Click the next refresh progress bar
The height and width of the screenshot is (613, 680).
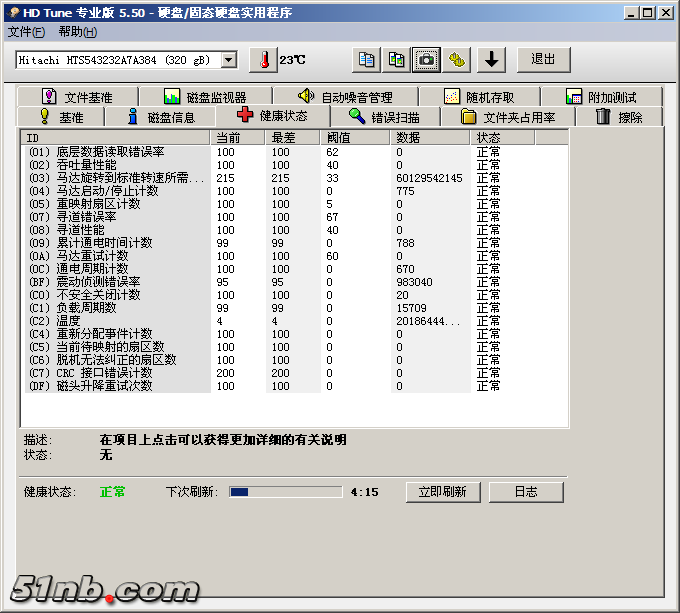(x=285, y=492)
